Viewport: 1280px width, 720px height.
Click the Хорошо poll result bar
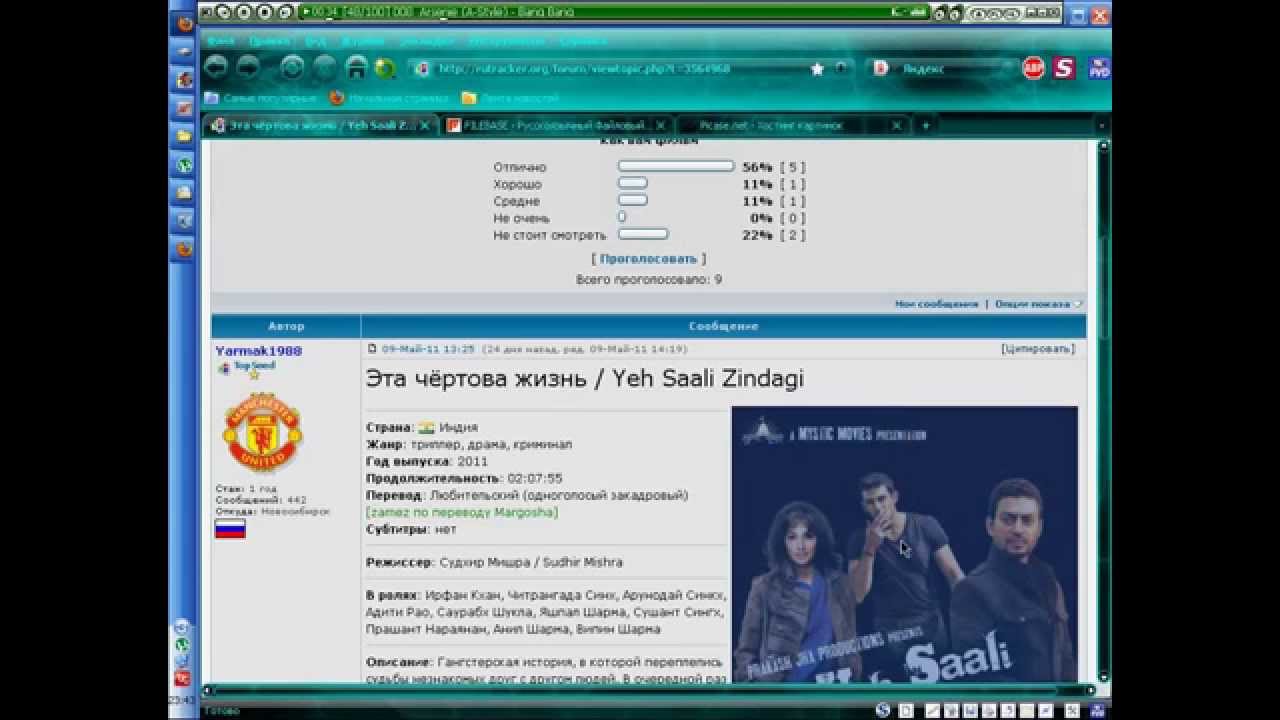633,184
